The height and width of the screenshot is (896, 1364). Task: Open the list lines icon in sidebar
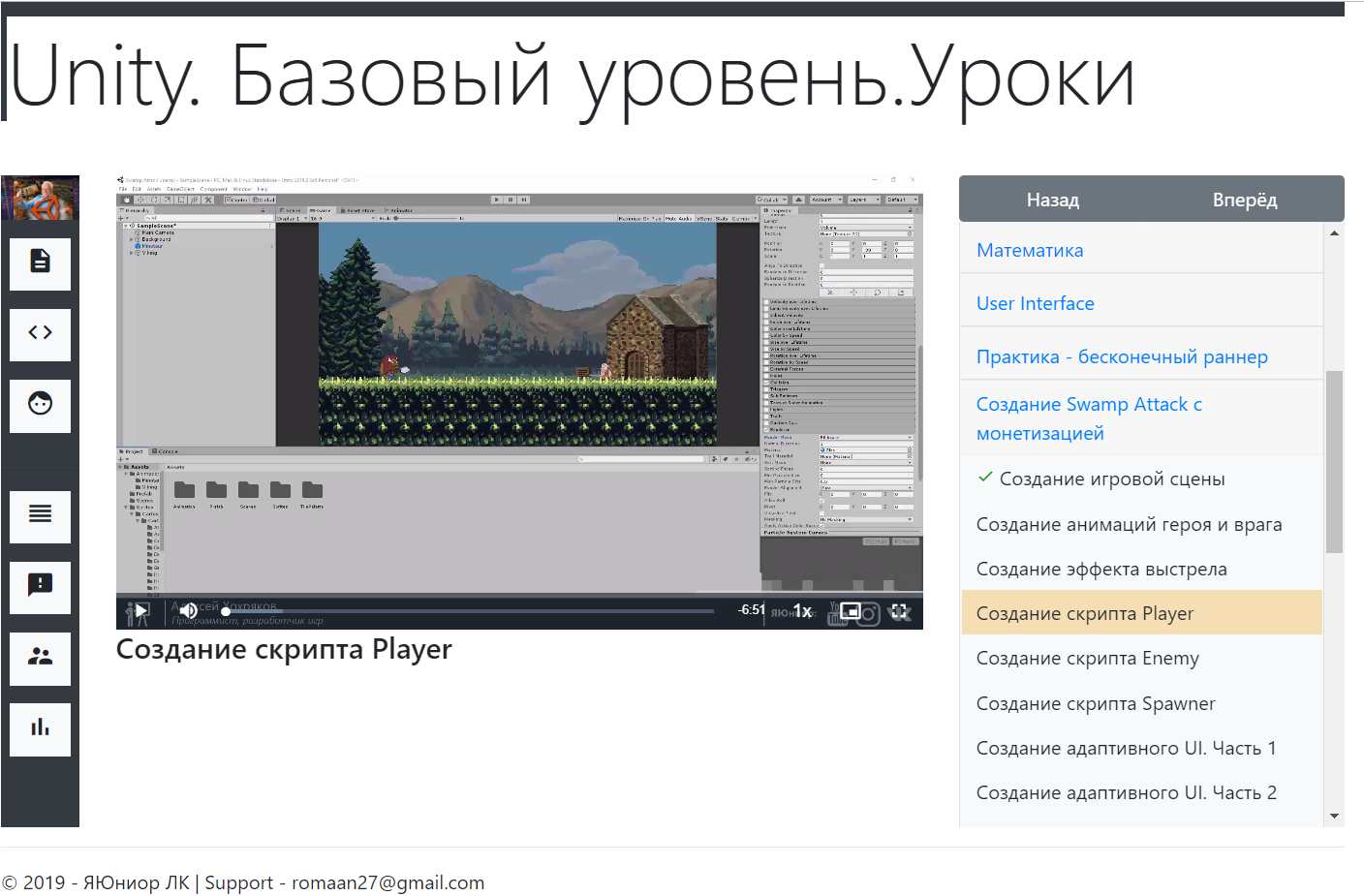point(40,516)
